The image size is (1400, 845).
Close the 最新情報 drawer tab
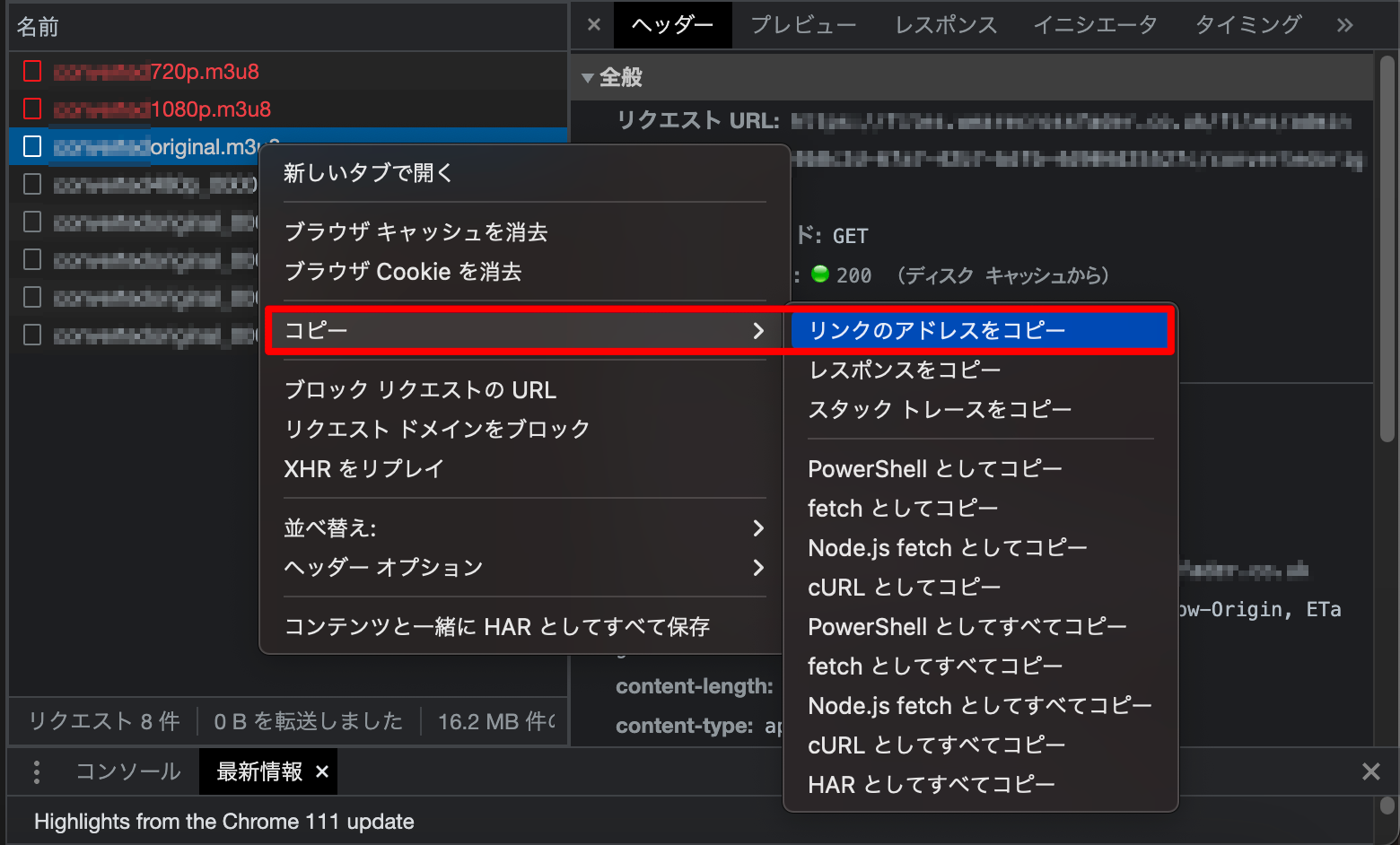(322, 771)
